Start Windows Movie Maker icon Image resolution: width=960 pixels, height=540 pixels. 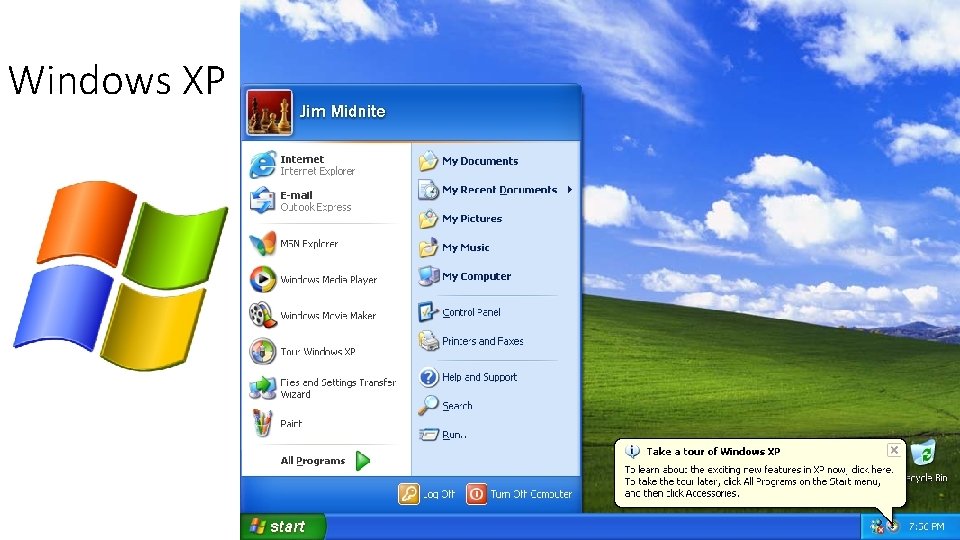click(263, 315)
